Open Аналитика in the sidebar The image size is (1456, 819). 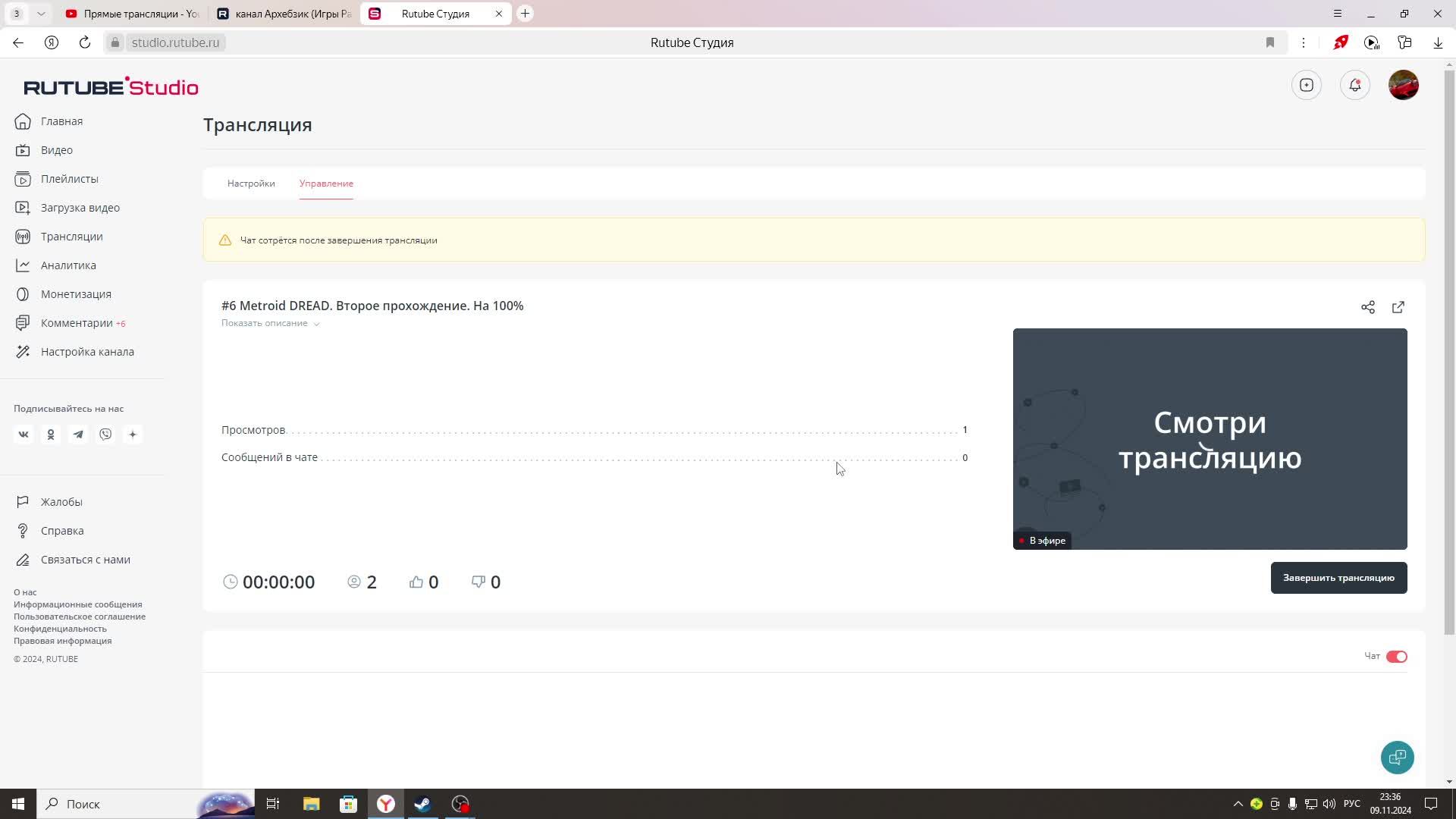68,265
